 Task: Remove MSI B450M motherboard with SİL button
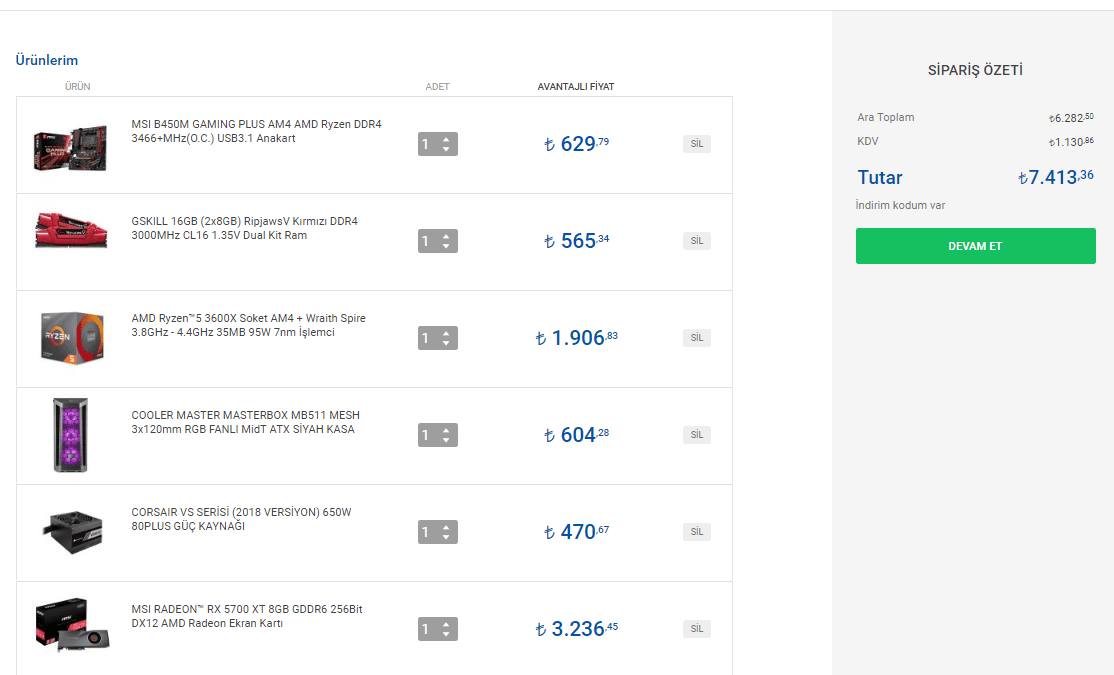pos(697,144)
